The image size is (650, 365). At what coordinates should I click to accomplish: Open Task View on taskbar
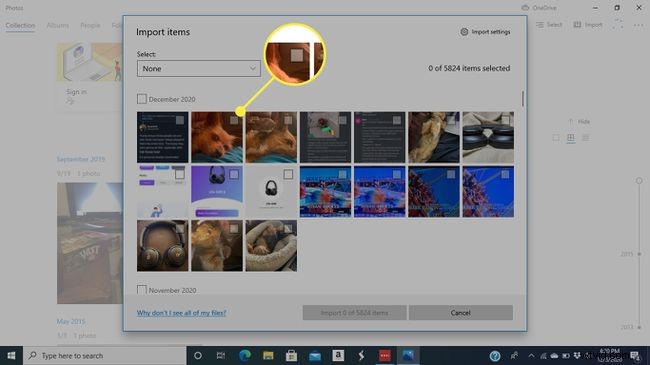[221, 355]
